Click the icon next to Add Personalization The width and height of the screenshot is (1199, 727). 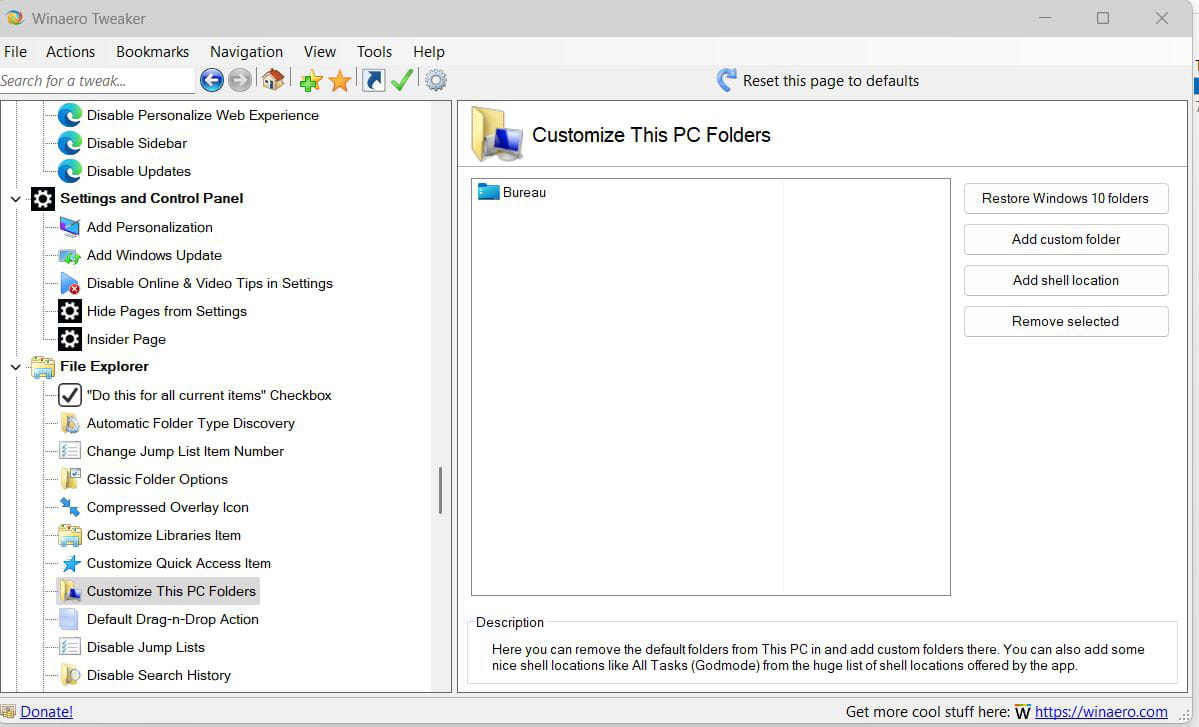(x=70, y=227)
